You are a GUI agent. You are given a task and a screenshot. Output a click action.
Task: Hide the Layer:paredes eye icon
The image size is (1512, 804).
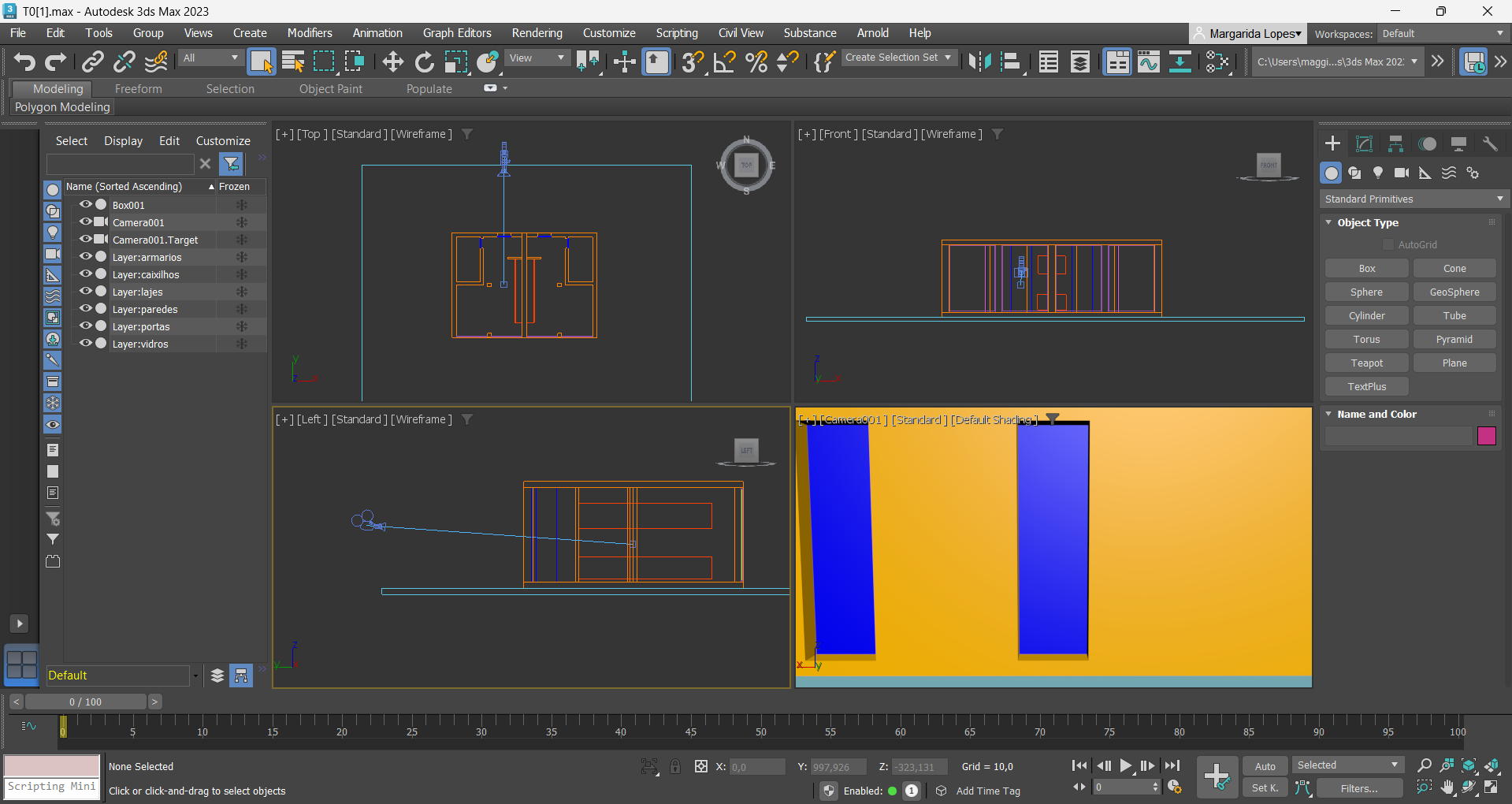85,309
